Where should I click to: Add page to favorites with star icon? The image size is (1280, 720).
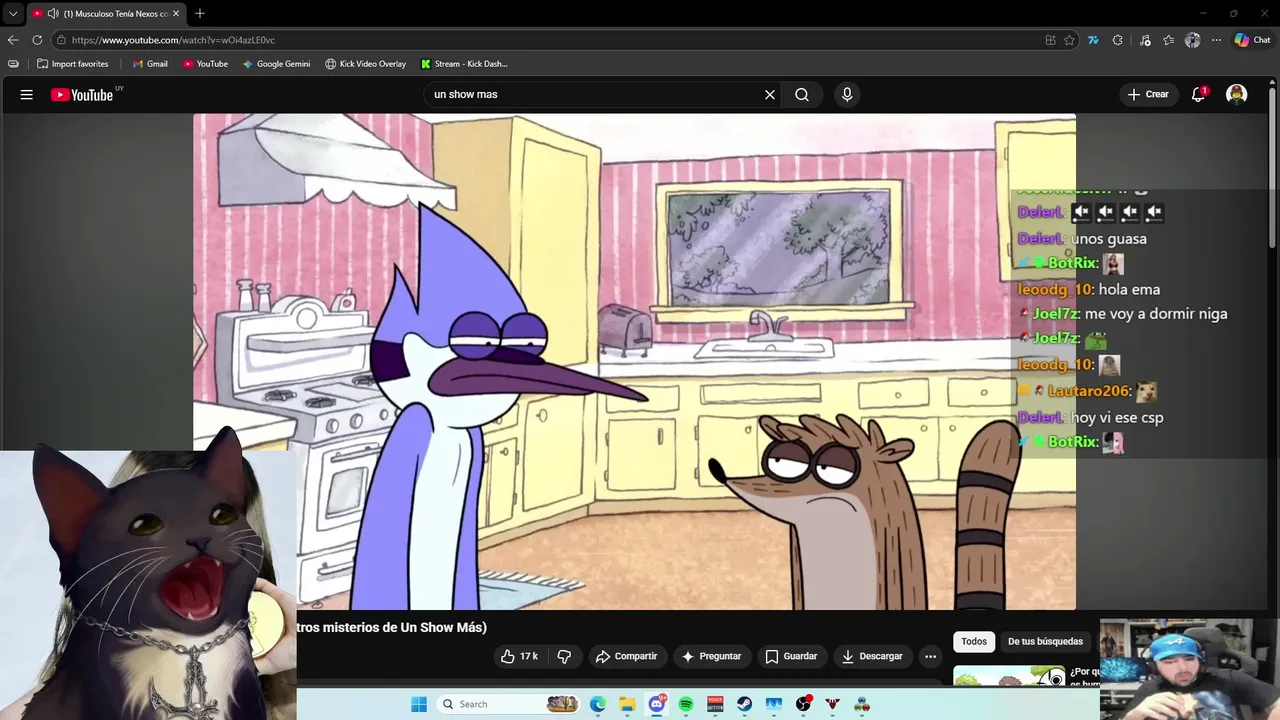1069,40
